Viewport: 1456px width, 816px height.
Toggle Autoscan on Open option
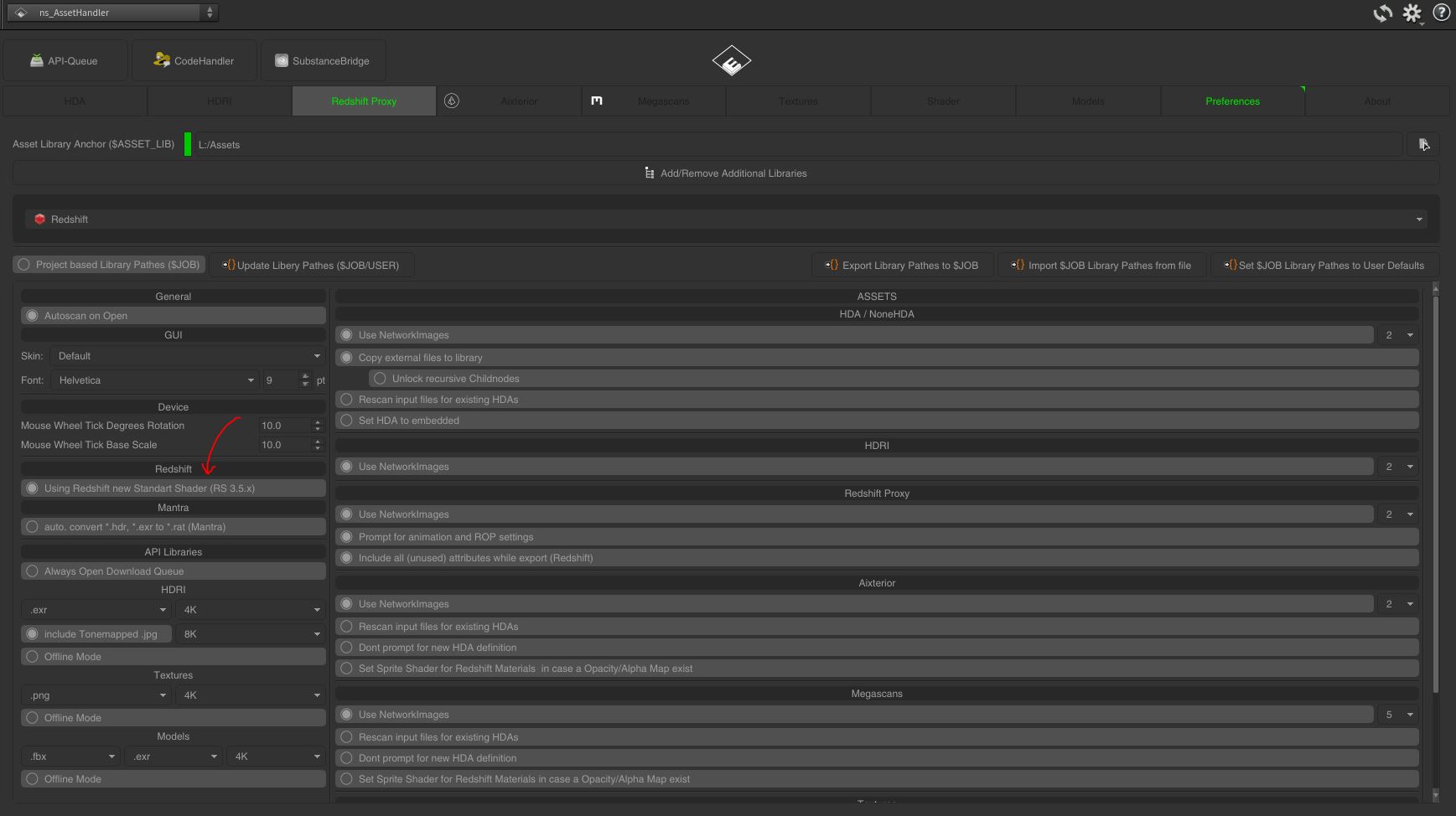[33, 316]
